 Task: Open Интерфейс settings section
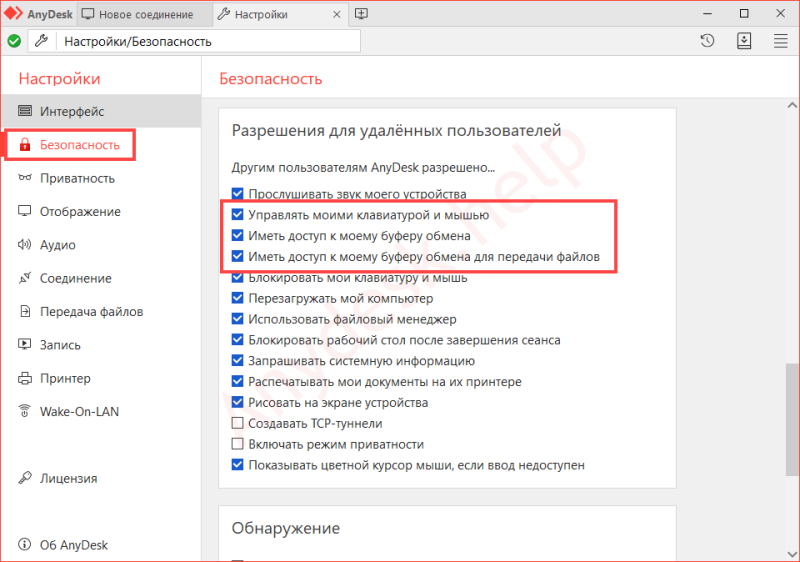(102, 111)
